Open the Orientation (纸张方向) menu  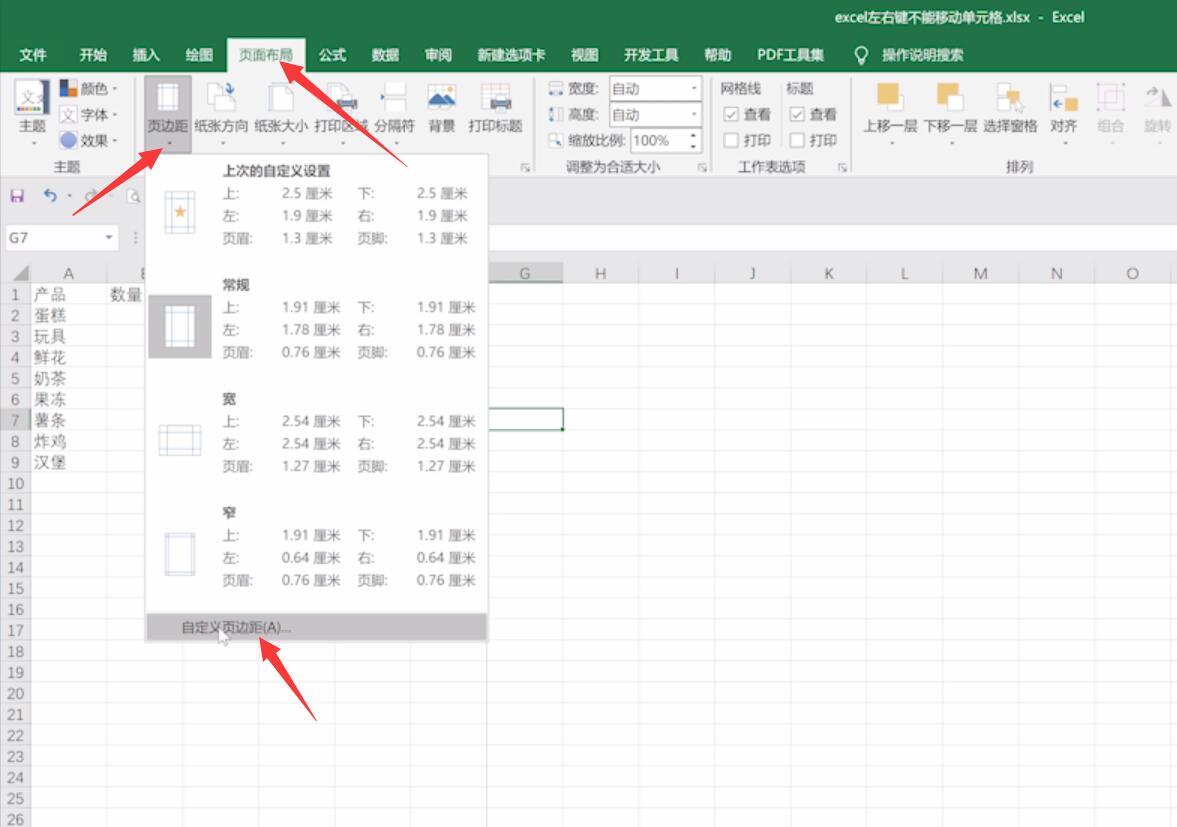point(221,111)
